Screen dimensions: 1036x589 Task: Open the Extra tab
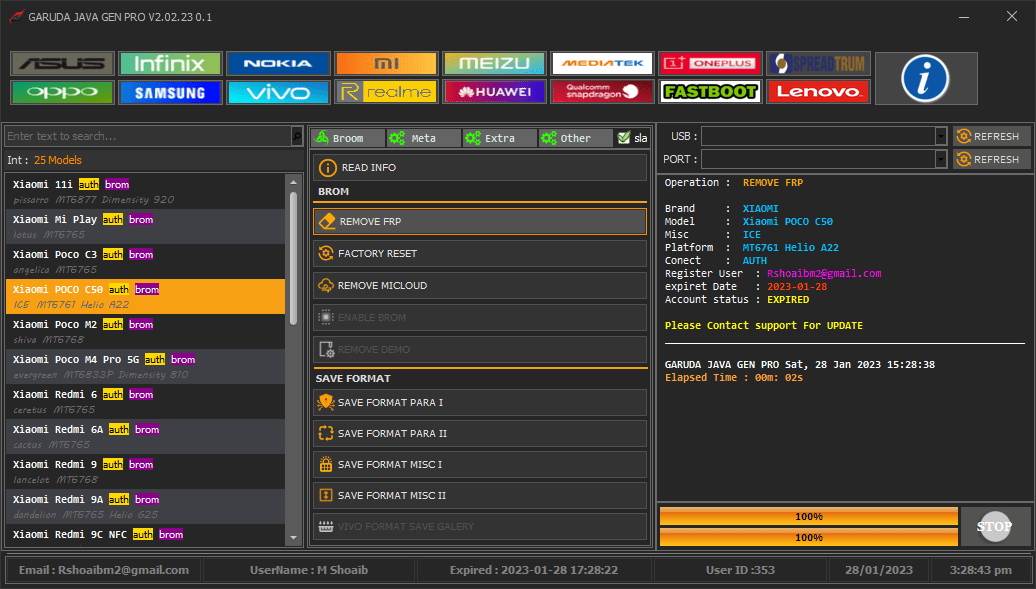tap(499, 138)
